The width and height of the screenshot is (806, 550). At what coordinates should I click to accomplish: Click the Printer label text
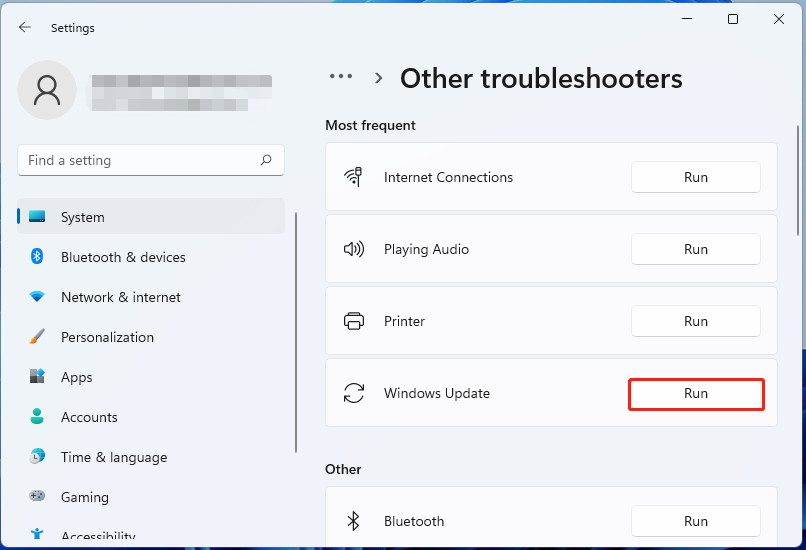(x=404, y=321)
